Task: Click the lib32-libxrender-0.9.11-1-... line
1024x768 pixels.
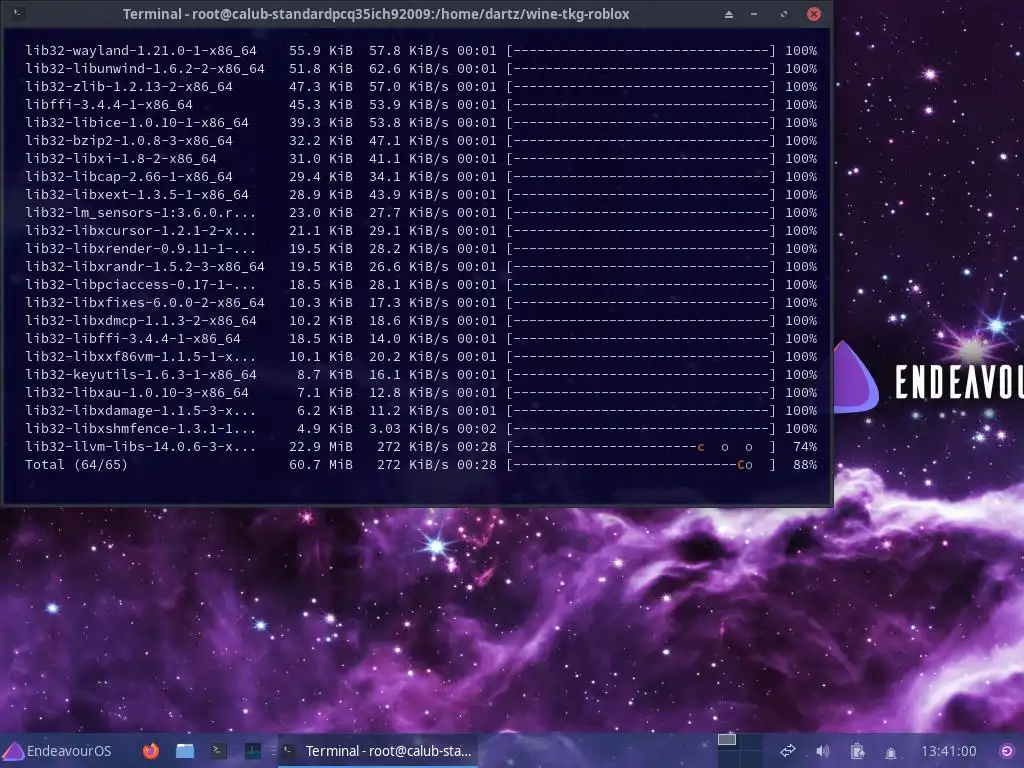Action: coord(421,249)
